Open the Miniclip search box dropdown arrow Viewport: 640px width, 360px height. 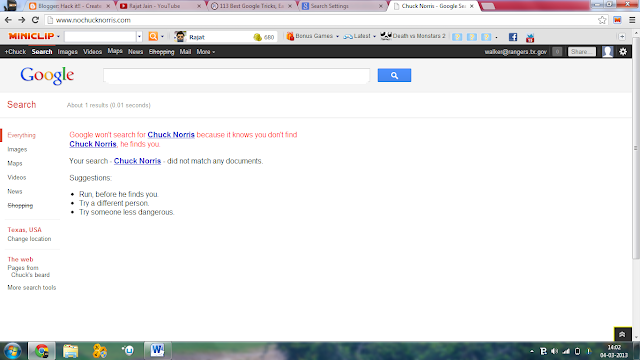(x=139, y=36)
